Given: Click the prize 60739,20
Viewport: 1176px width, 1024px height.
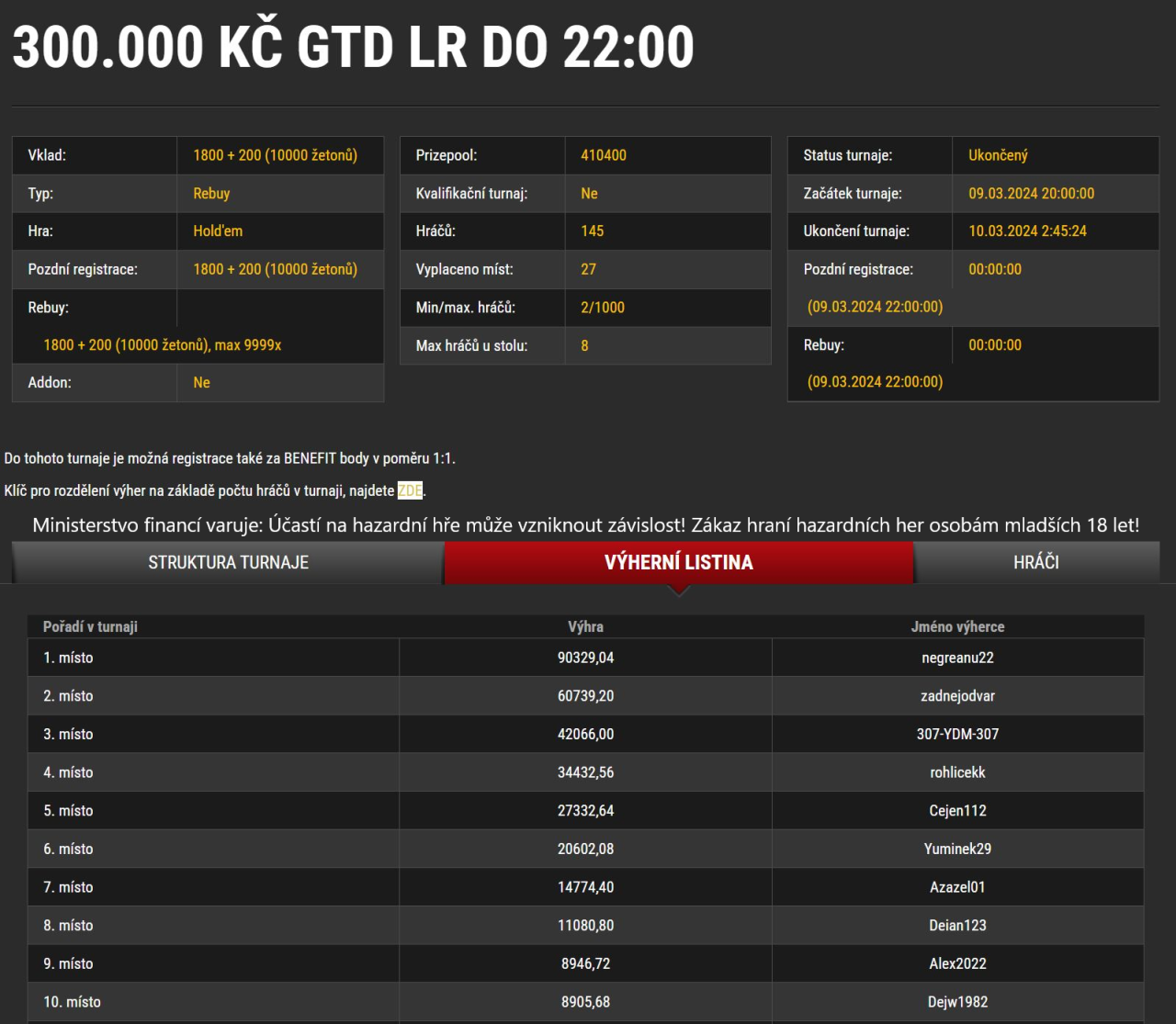Looking at the screenshot, I should (x=585, y=696).
